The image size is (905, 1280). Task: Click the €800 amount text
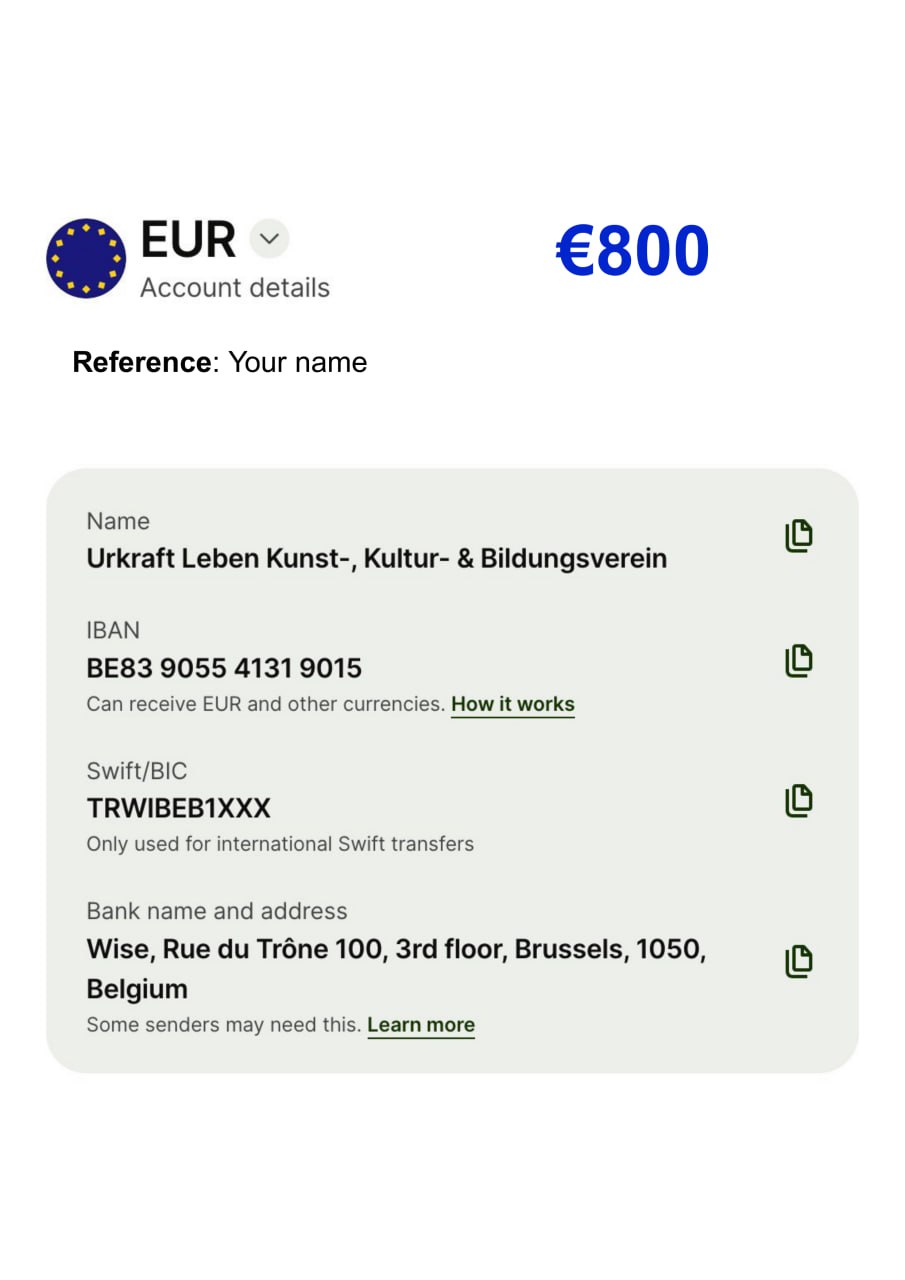(x=632, y=251)
